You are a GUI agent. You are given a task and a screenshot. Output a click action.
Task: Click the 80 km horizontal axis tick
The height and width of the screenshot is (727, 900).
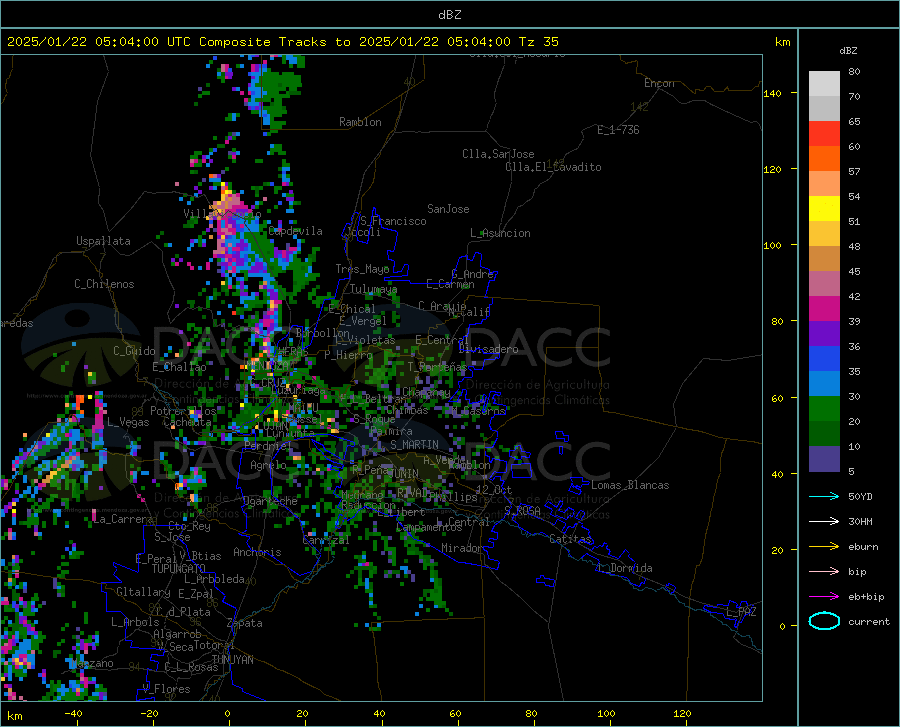click(x=532, y=713)
